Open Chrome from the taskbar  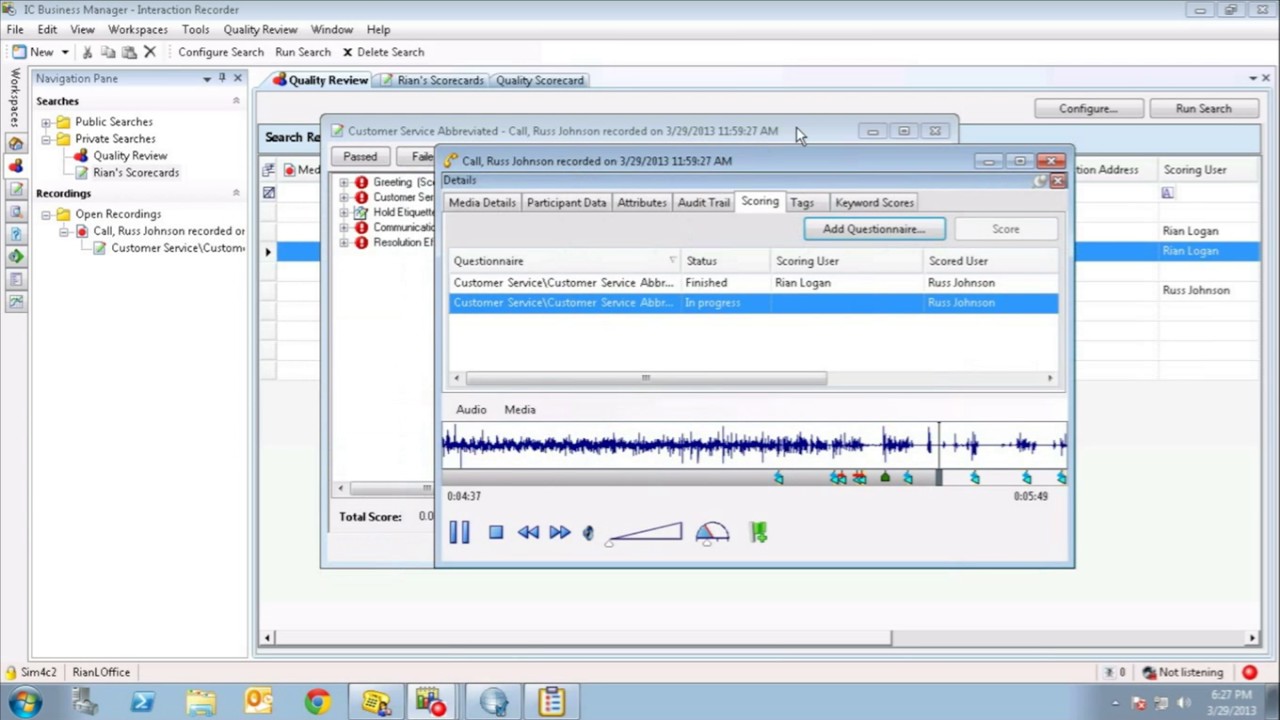[x=317, y=702]
